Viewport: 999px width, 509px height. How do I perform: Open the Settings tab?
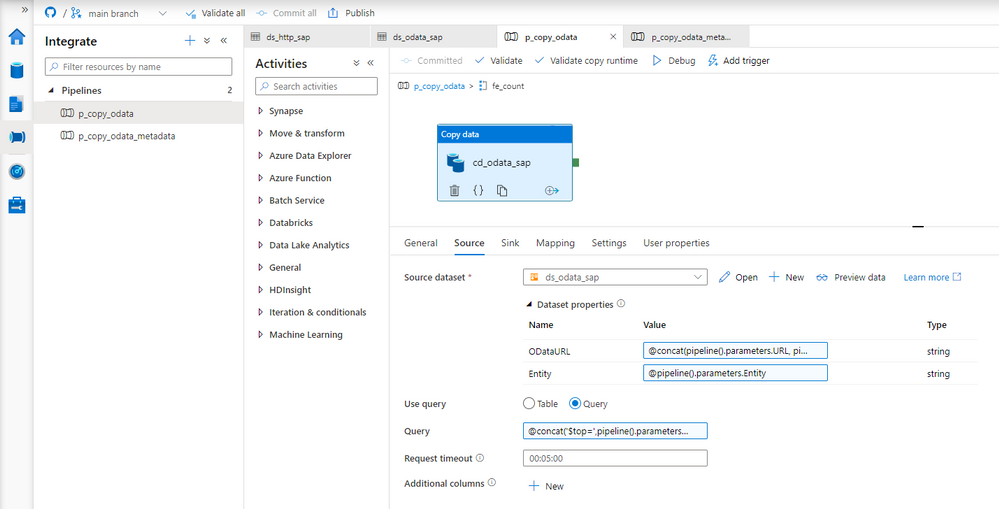[x=608, y=243]
